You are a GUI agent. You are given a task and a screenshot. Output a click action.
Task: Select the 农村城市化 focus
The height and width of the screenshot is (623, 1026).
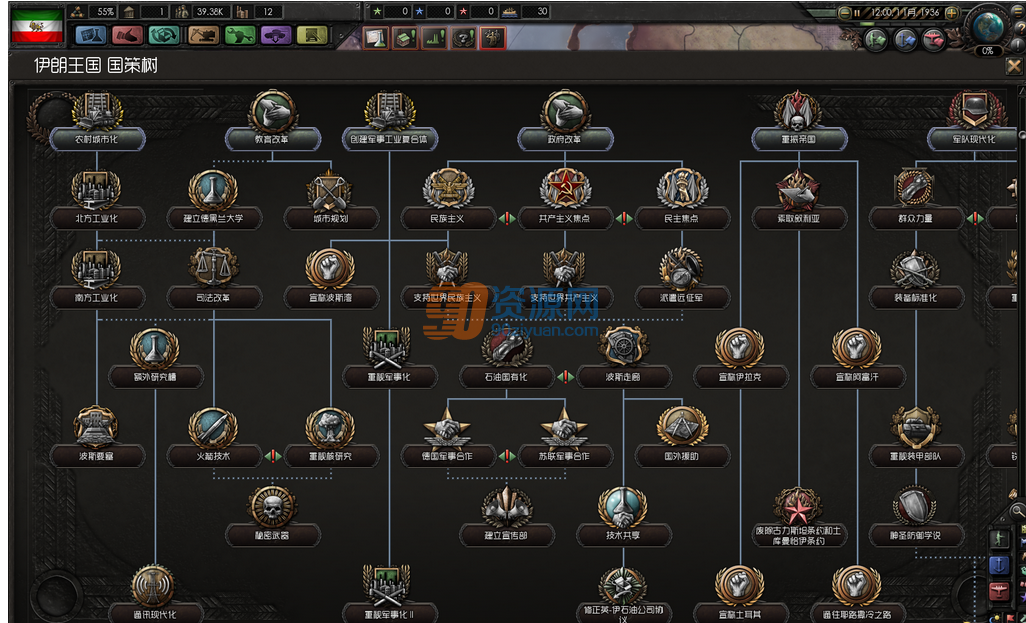[x=97, y=121]
